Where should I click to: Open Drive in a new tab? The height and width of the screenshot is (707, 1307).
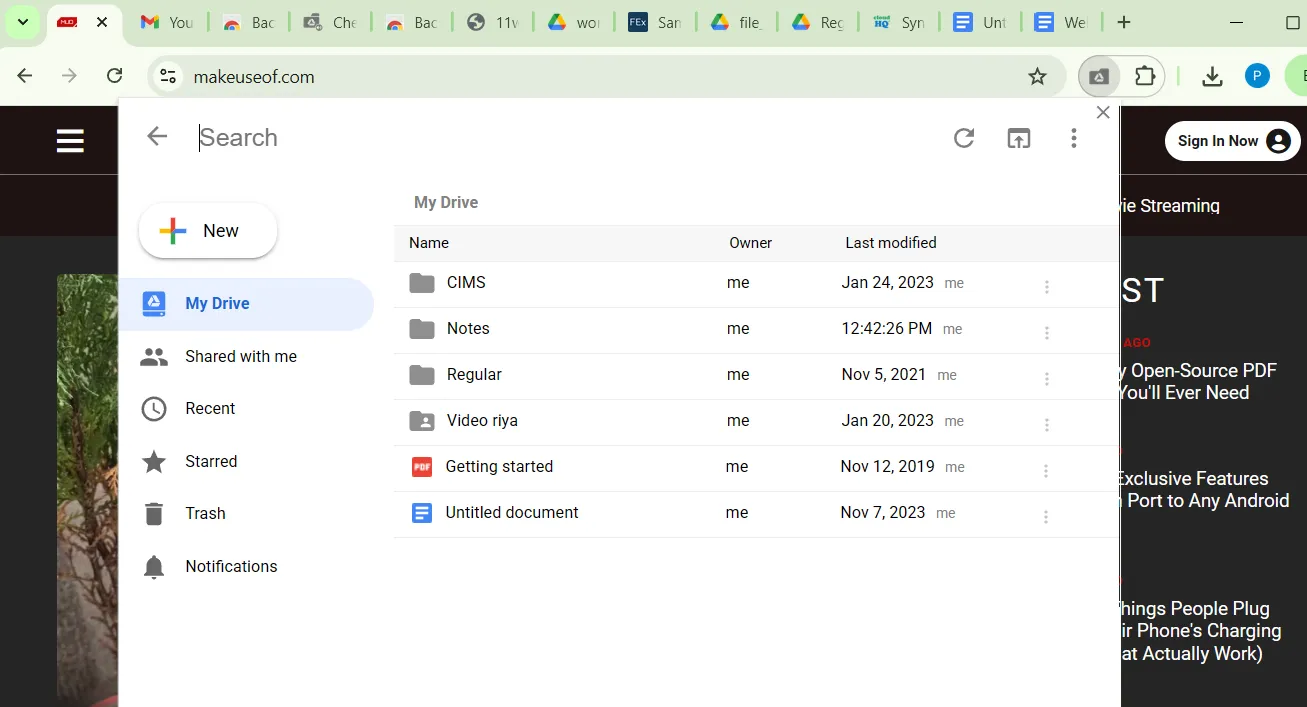point(1018,138)
